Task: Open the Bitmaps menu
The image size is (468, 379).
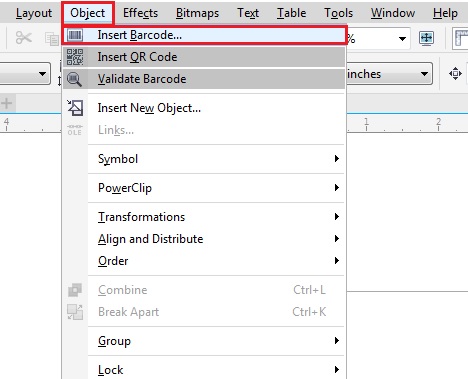Action: [x=197, y=13]
